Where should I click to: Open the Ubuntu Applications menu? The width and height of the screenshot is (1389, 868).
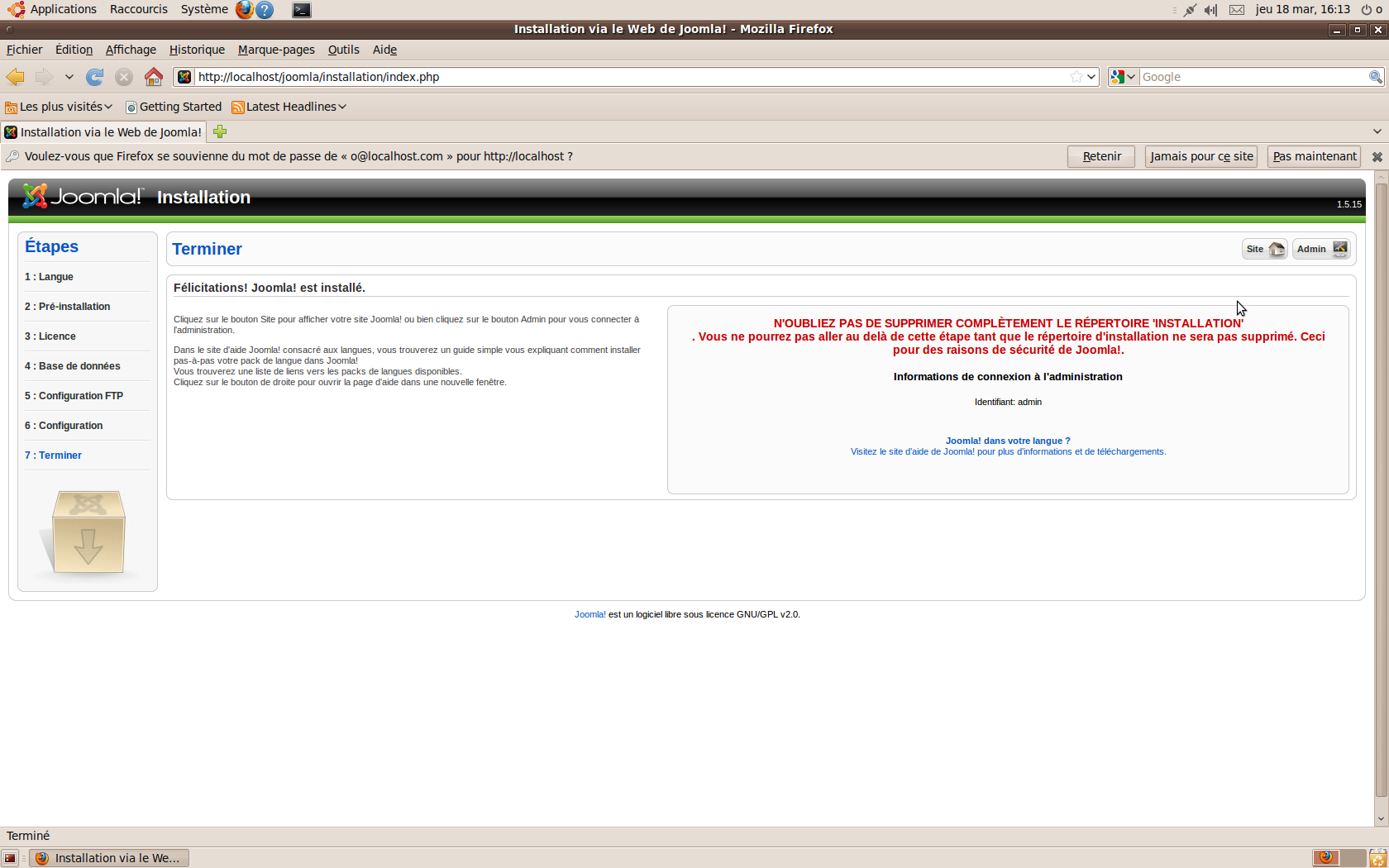click(x=54, y=9)
